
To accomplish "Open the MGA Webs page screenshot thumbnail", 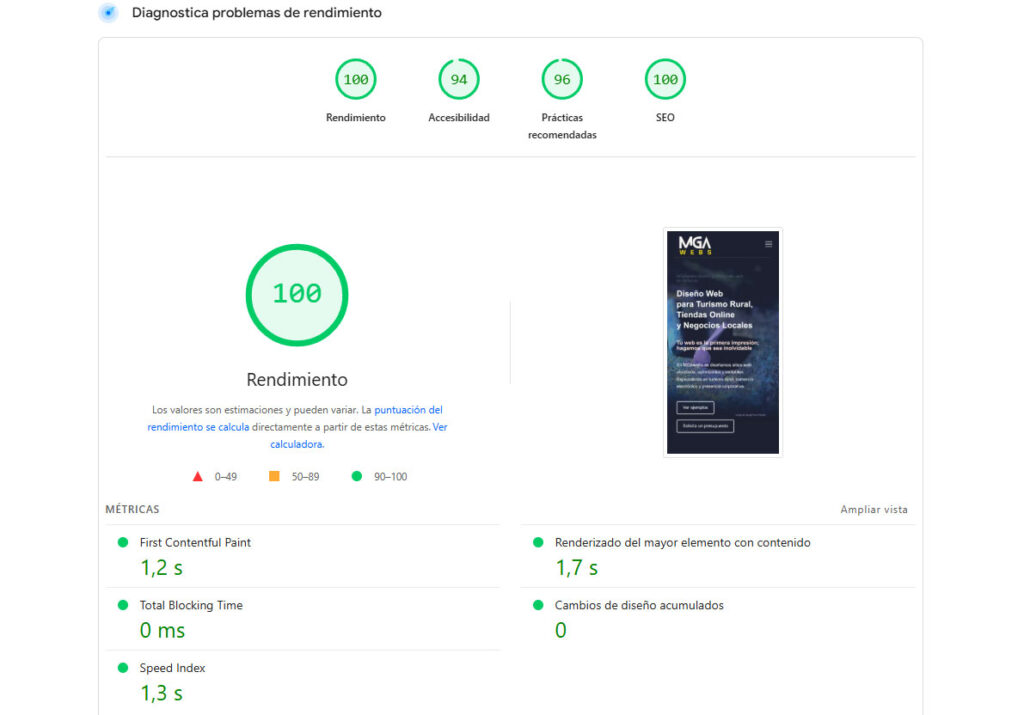I will pyautogui.click(x=722, y=342).
